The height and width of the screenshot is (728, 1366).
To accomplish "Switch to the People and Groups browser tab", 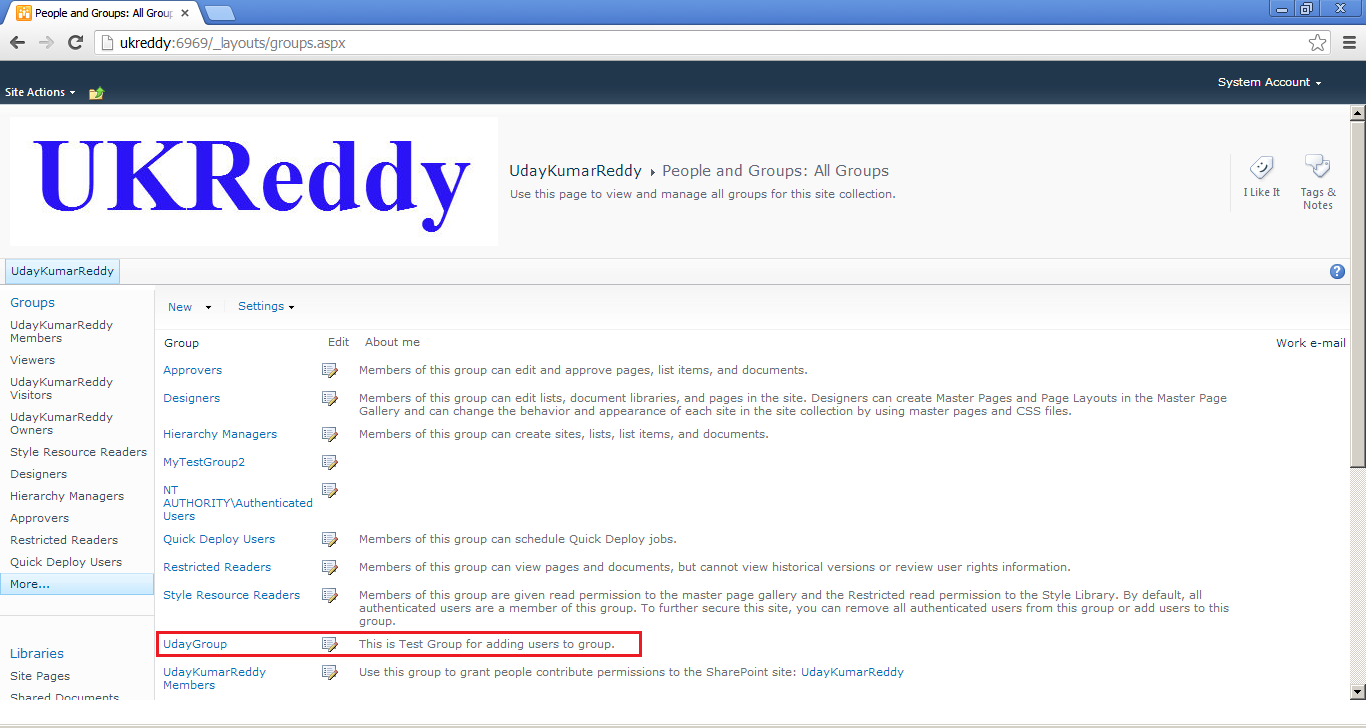I will click(103, 13).
